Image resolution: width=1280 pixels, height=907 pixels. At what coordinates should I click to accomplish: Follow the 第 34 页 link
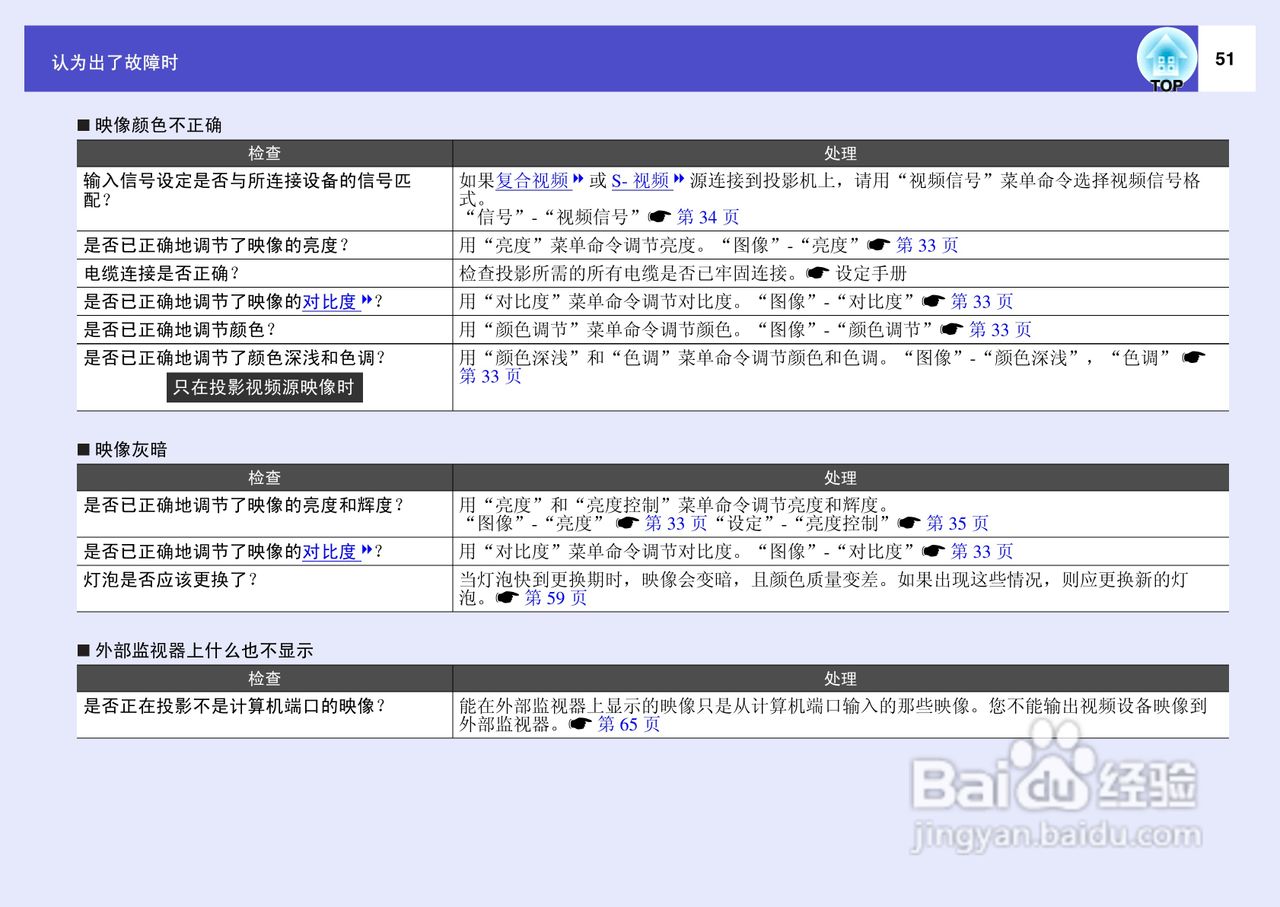(x=708, y=217)
